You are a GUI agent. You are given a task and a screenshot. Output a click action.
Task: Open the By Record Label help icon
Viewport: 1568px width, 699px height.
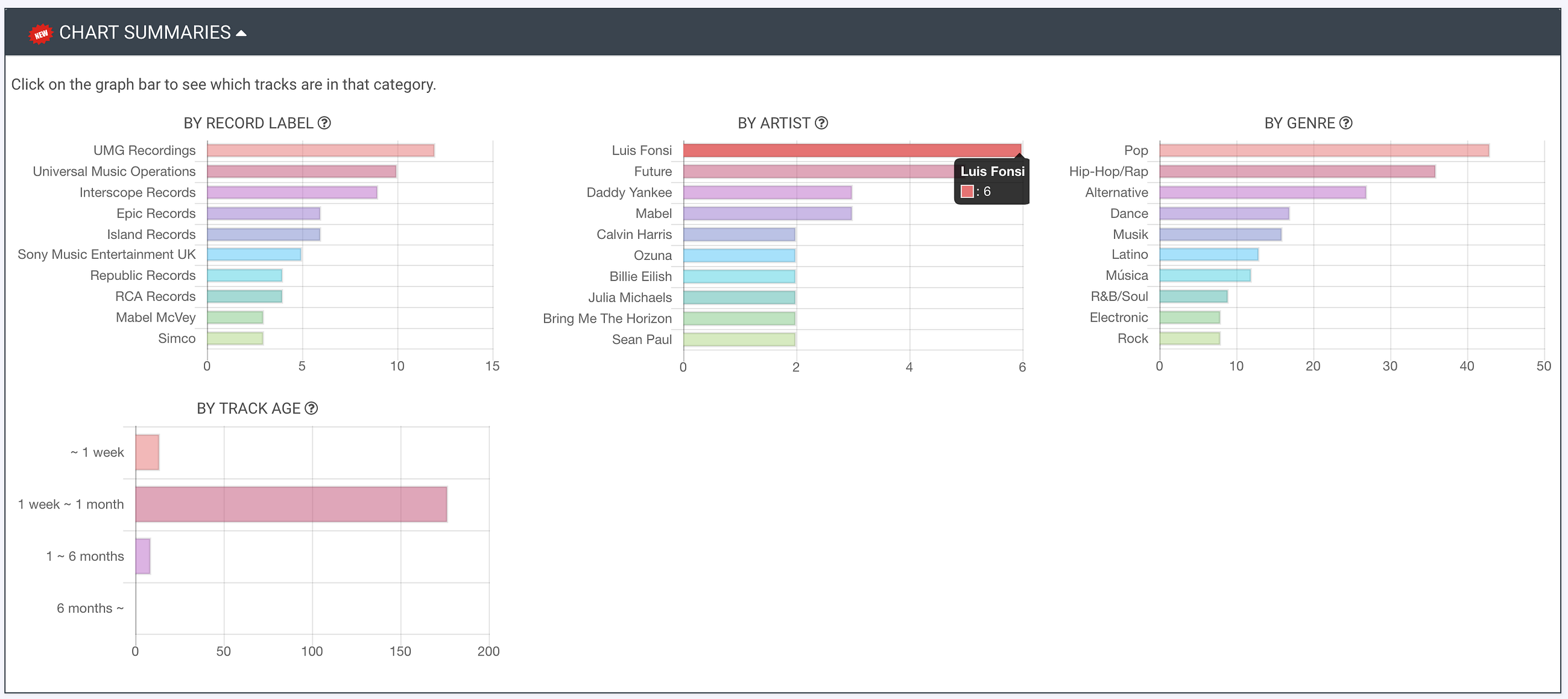(x=324, y=123)
